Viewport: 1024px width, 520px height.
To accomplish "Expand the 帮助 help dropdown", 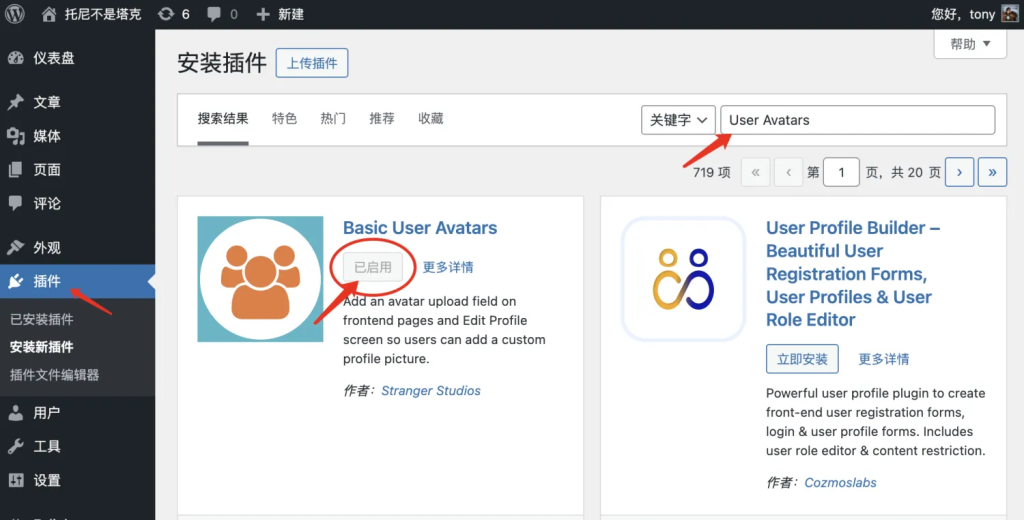I will tap(970, 44).
